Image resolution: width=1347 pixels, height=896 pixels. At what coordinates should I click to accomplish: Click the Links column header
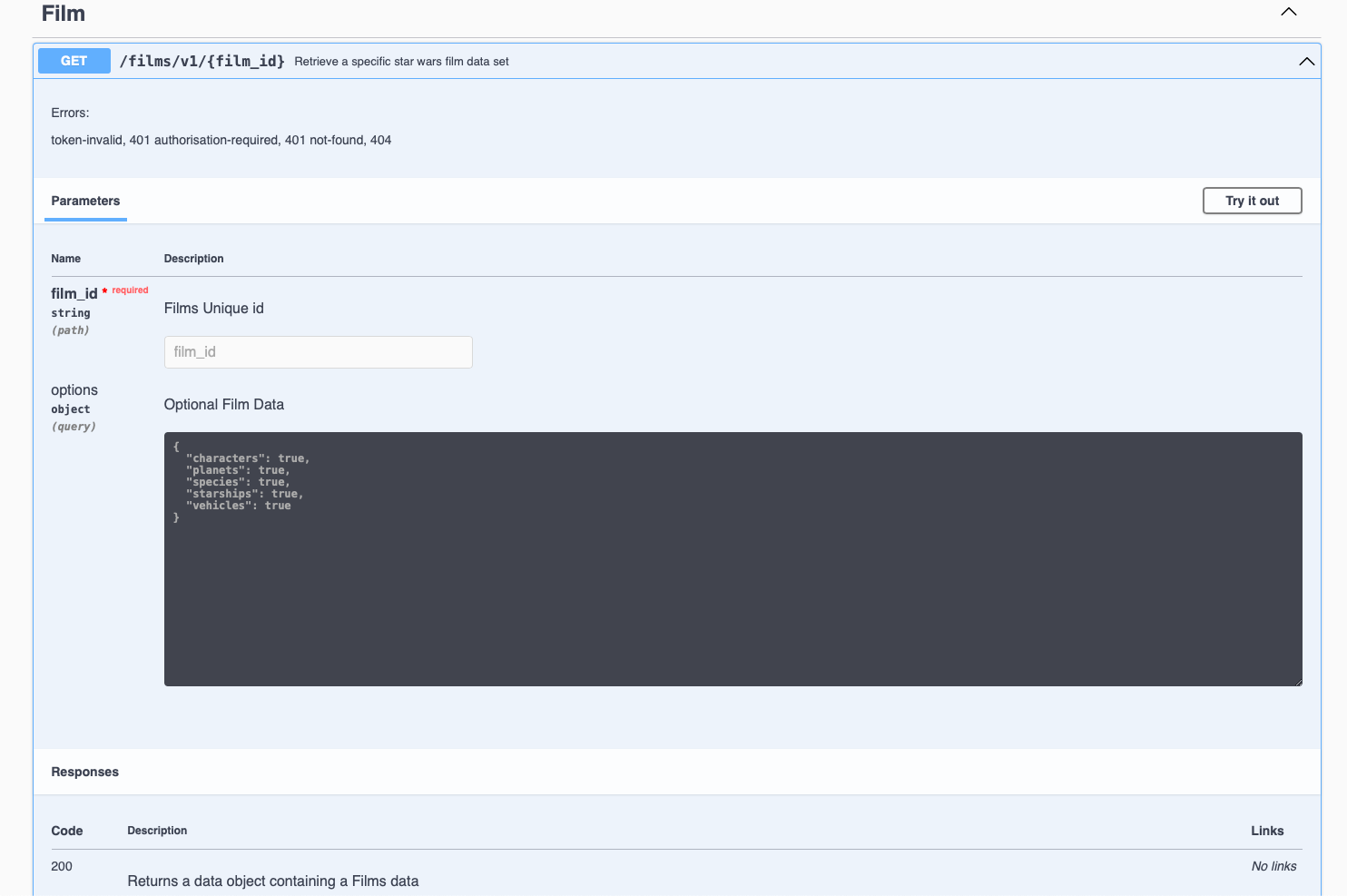[x=1267, y=831]
